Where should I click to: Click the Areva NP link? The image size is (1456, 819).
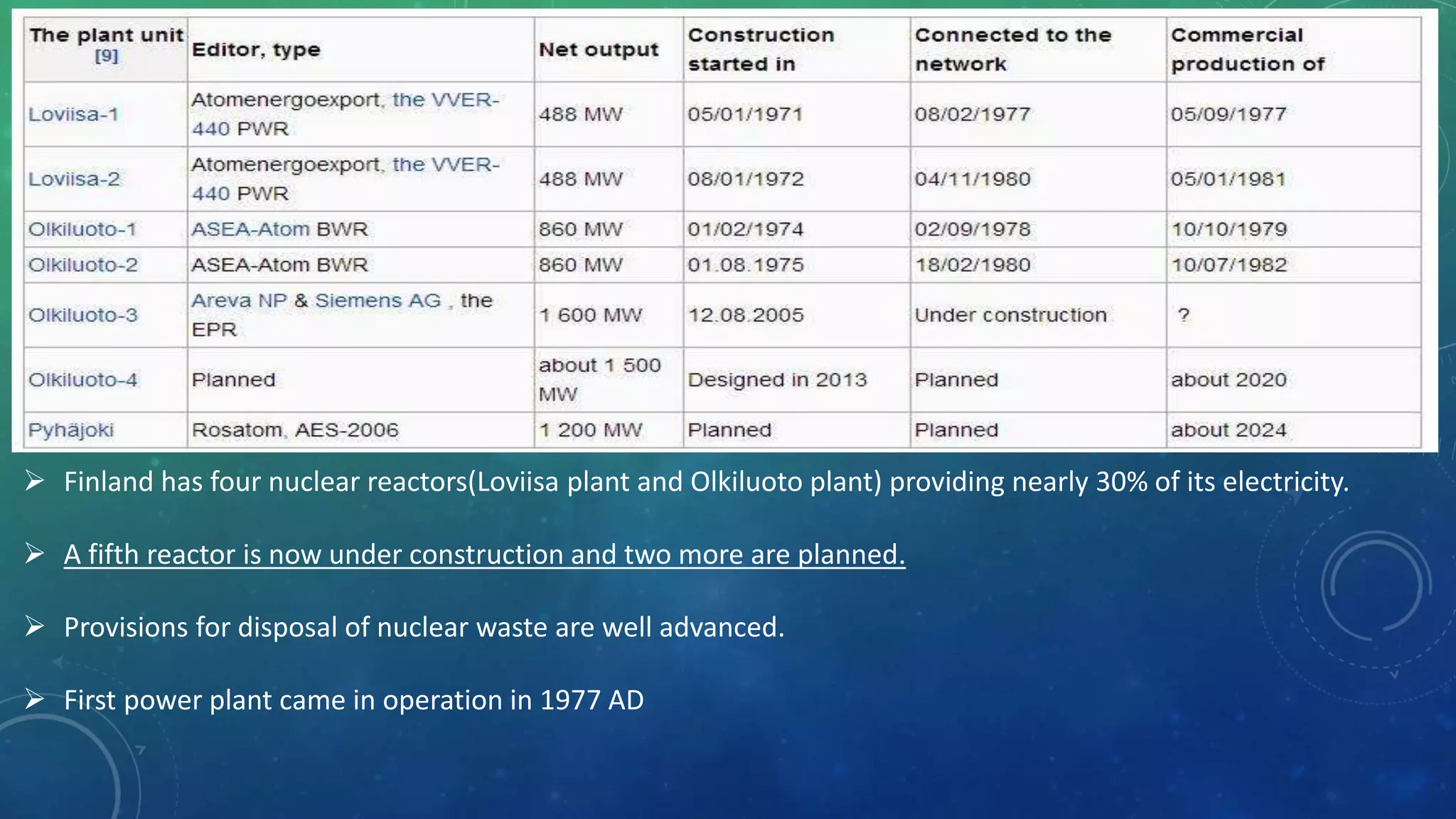click(x=239, y=301)
